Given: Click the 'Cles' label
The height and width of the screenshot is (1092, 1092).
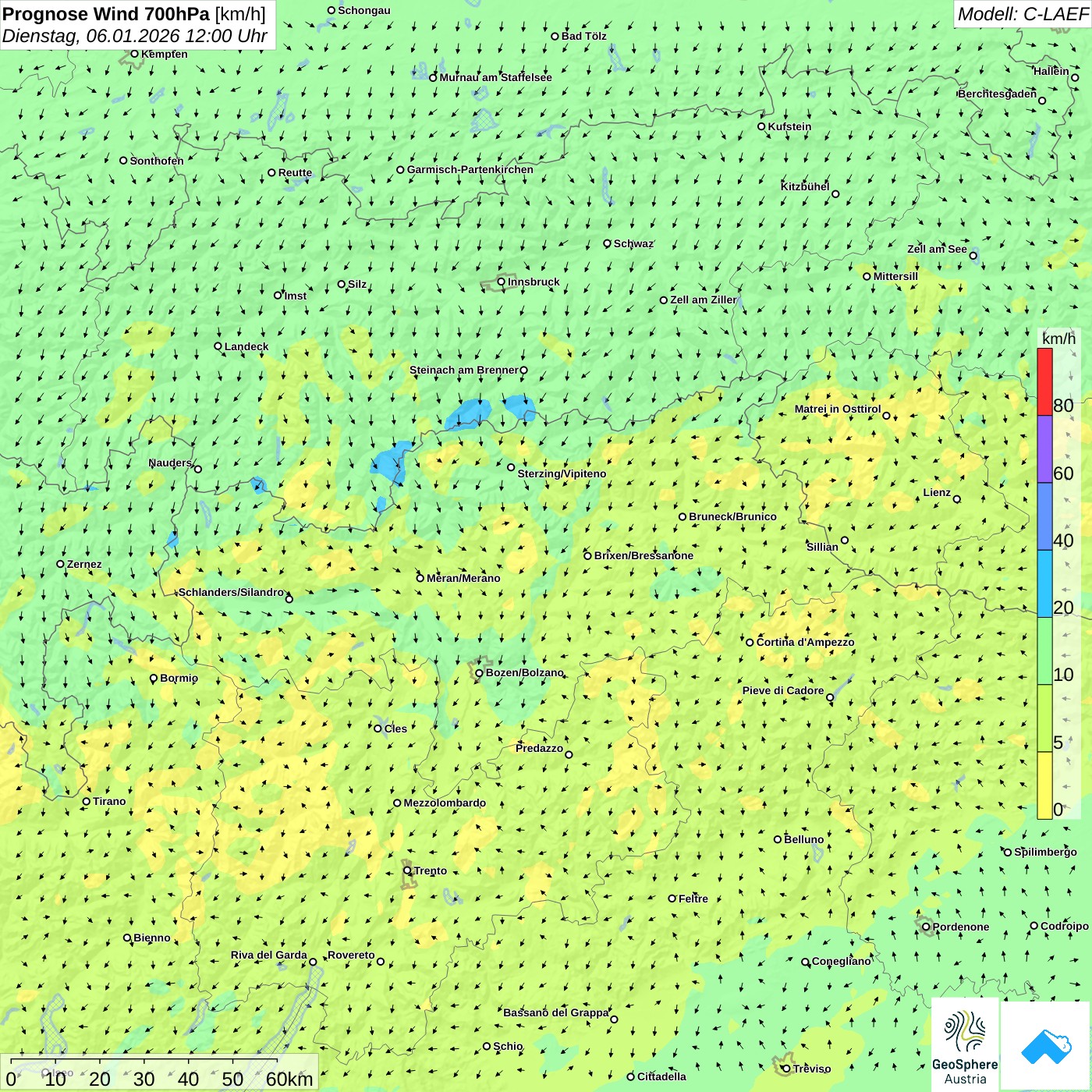Looking at the screenshot, I should tap(395, 729).
